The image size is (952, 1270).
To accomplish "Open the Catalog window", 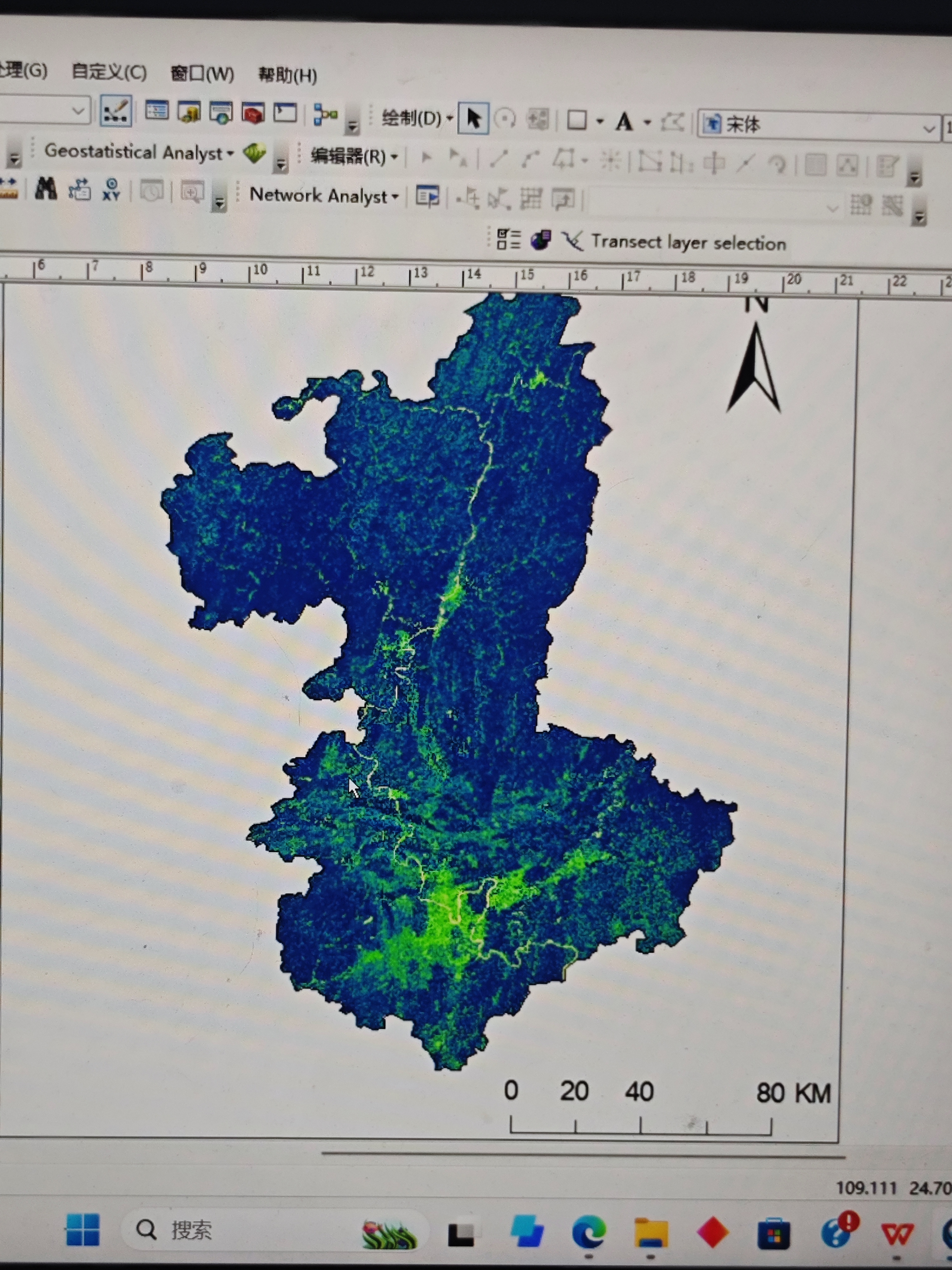I will point(189,112).
